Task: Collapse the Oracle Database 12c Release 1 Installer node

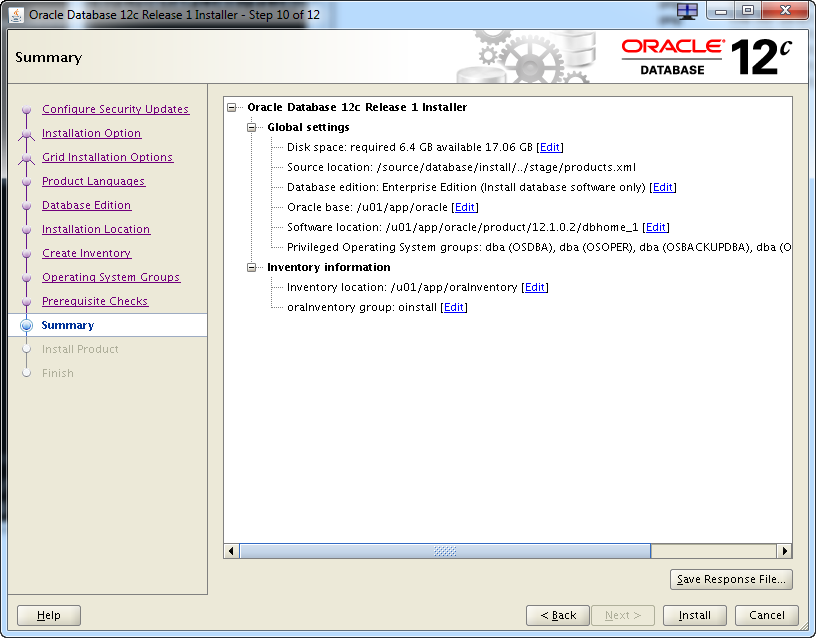Action: point(232,108)
